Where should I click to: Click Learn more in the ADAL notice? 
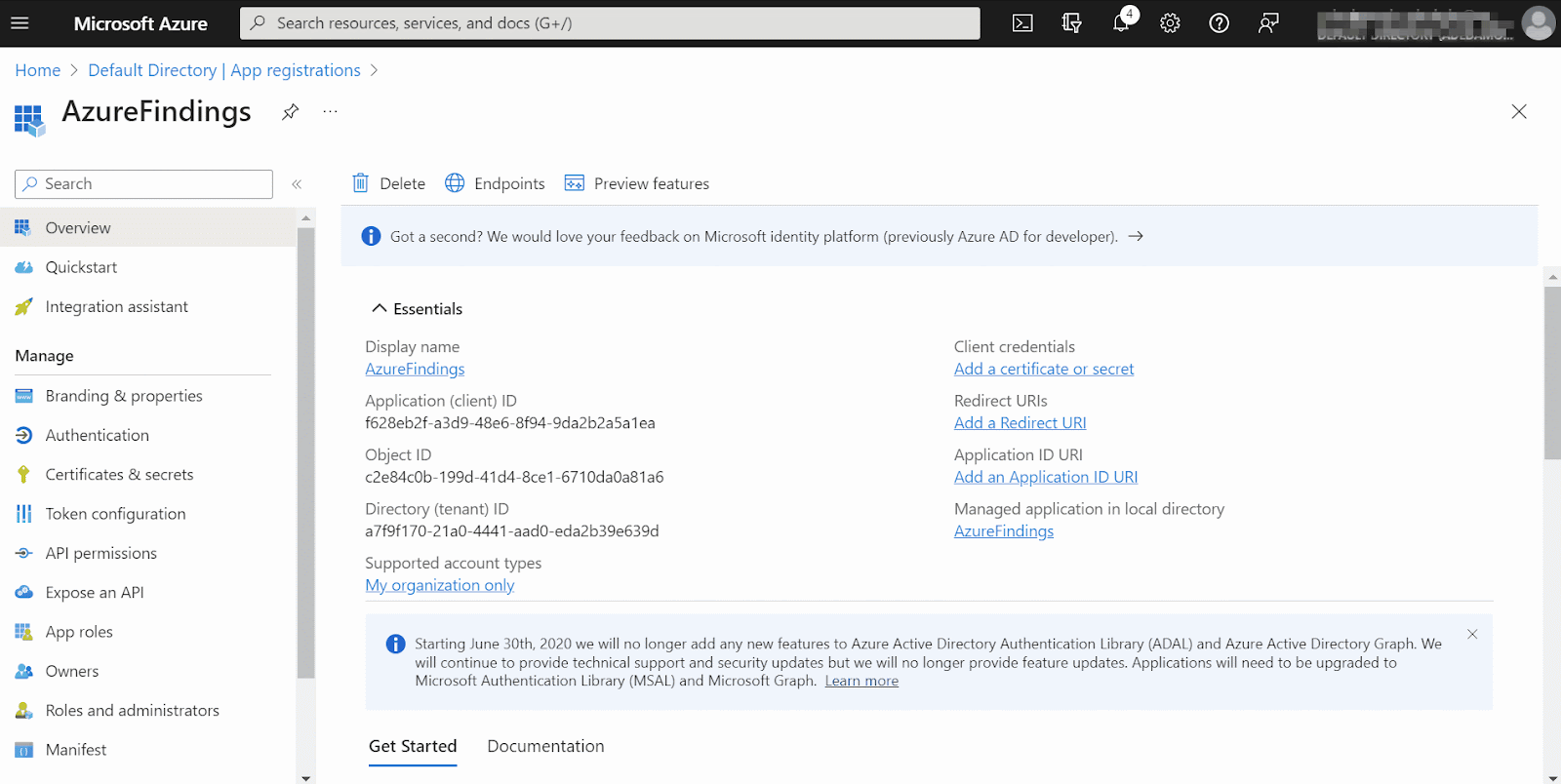(x=861, y=681)
